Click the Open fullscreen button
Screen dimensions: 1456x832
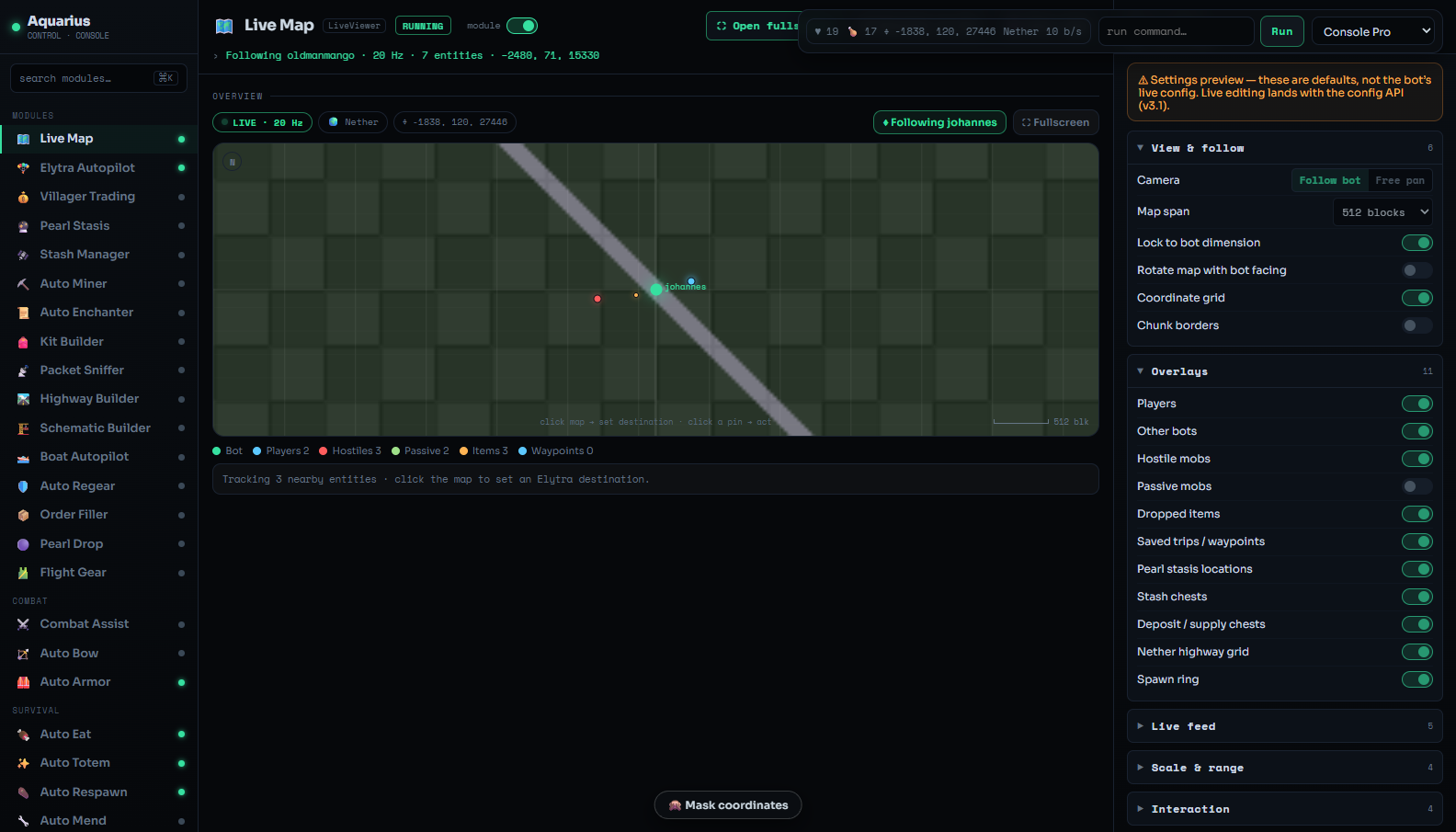[754, 26]
